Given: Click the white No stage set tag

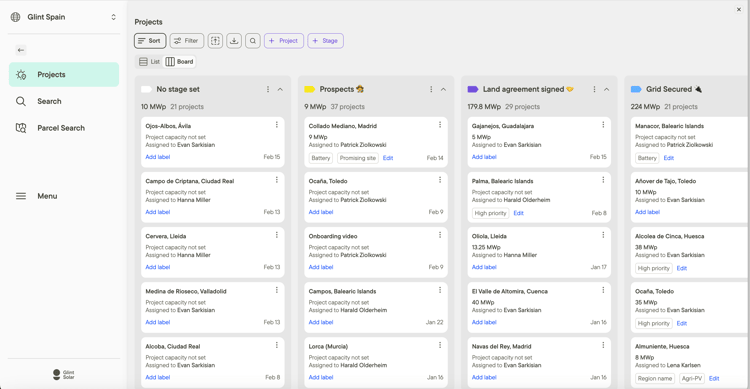Looking at the screenshot, I should click(x=146, y=89).
